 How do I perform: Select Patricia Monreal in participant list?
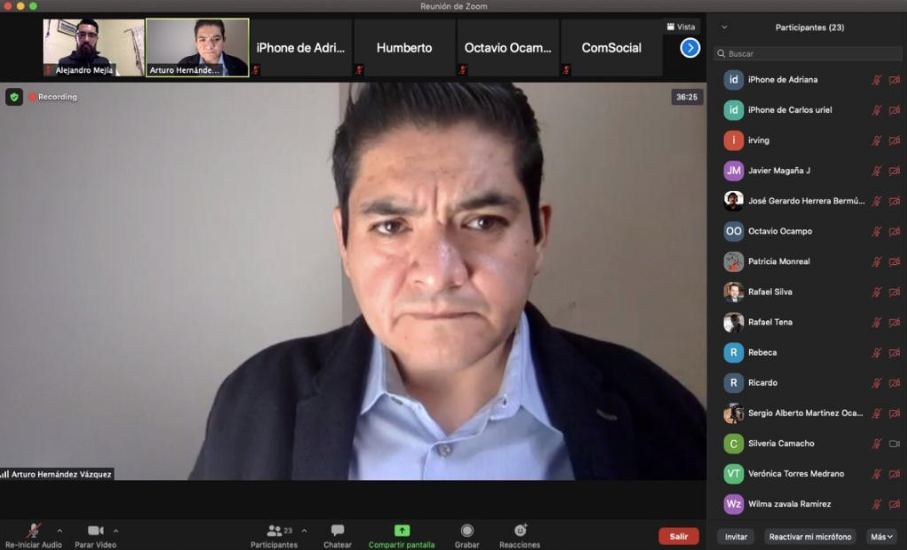click(779, 261)
